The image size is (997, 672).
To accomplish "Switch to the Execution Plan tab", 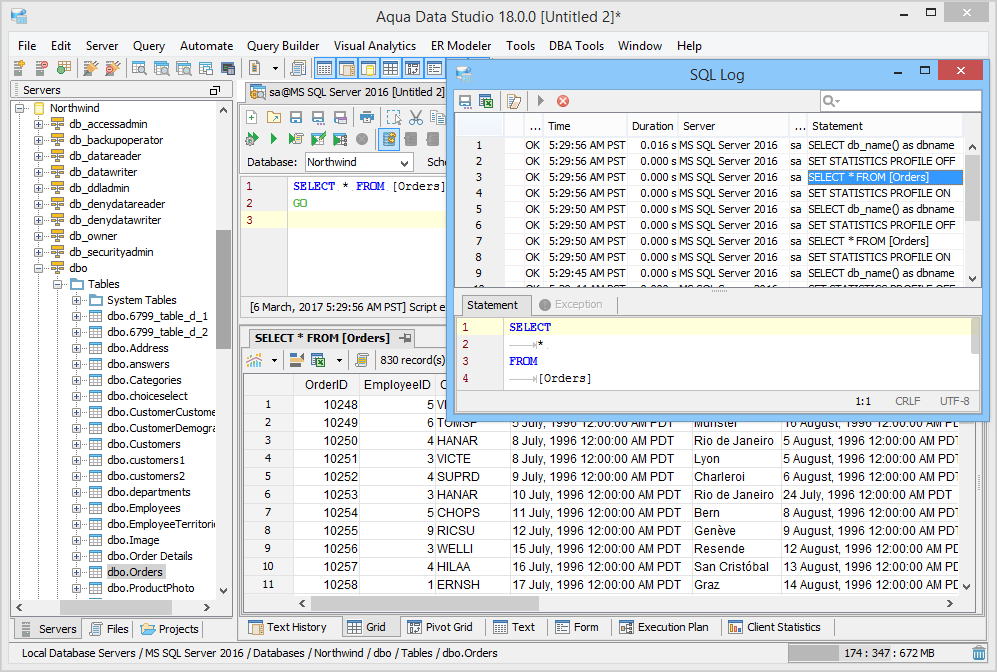I will 663,627.
